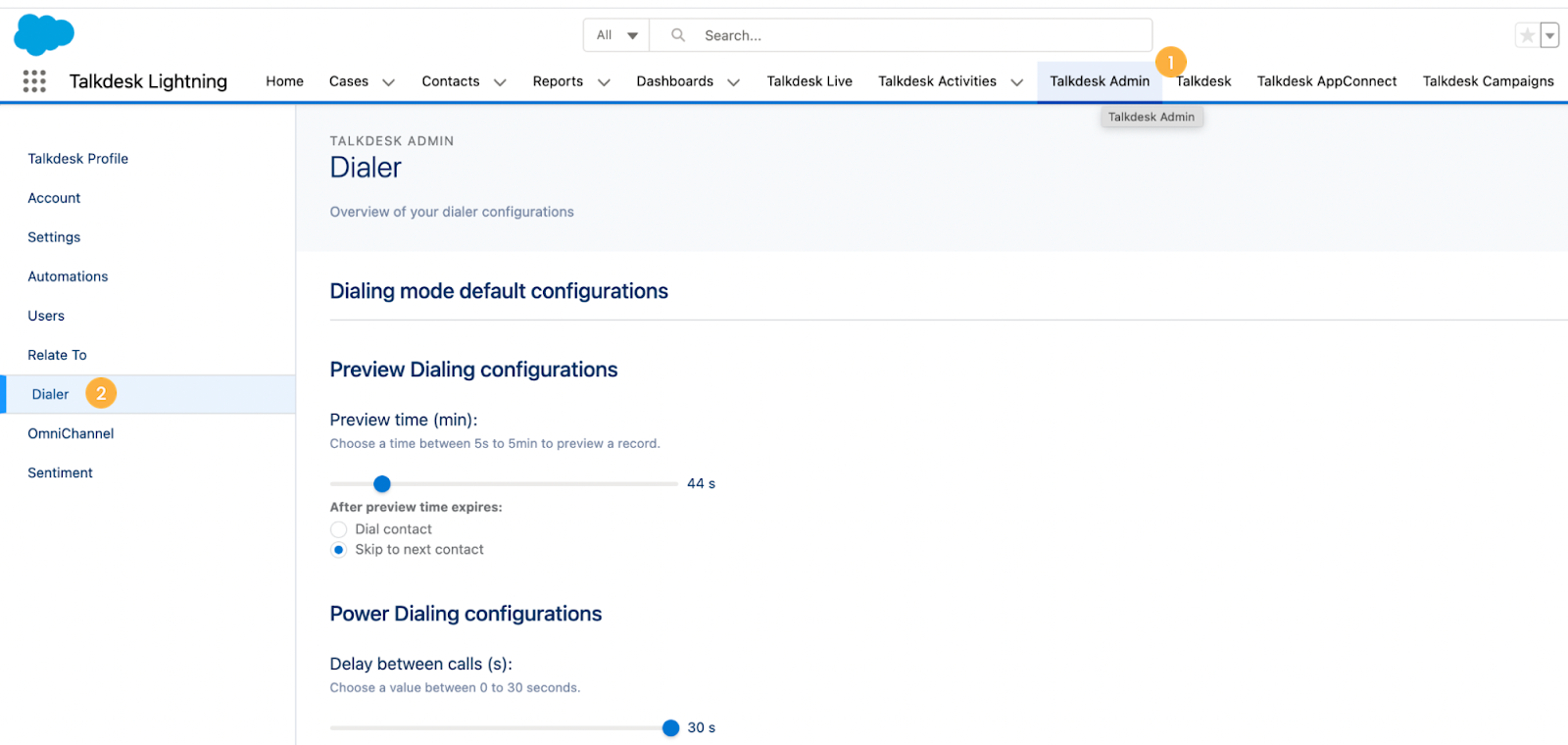Open the Talkdesk AppConnect tab
The image size is (1568, 745).
pos(1327,81)
